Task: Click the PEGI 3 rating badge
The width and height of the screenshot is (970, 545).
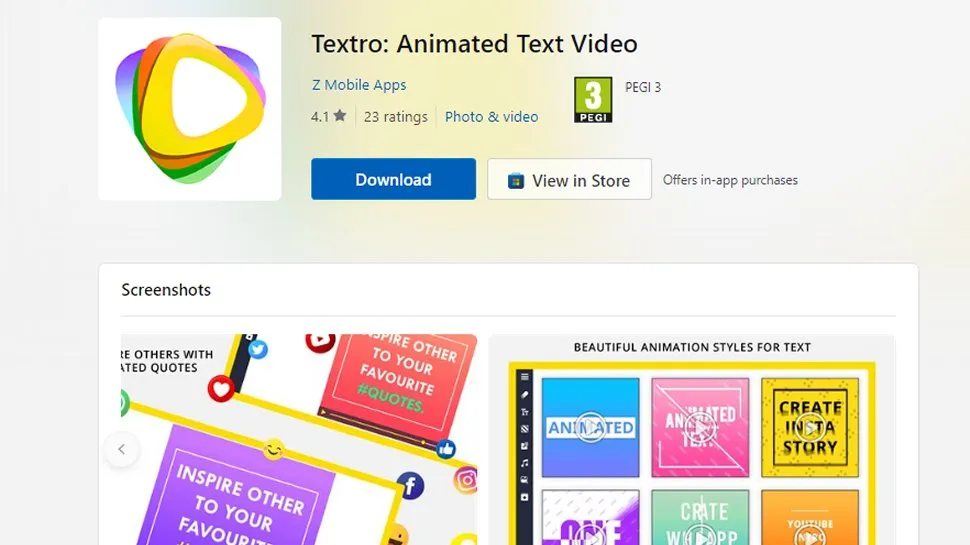Action: pyautogui.click(x=593, y=100)
